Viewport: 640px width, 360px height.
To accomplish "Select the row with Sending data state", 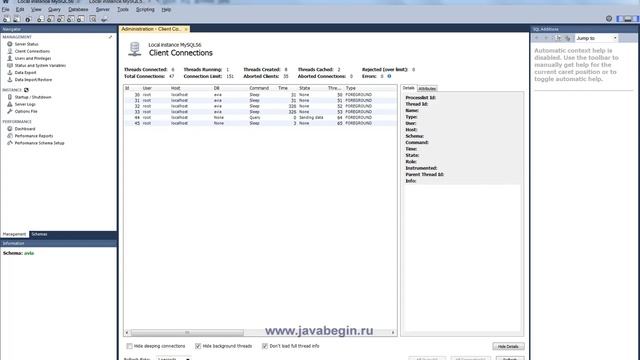I will tap(260, 118).
